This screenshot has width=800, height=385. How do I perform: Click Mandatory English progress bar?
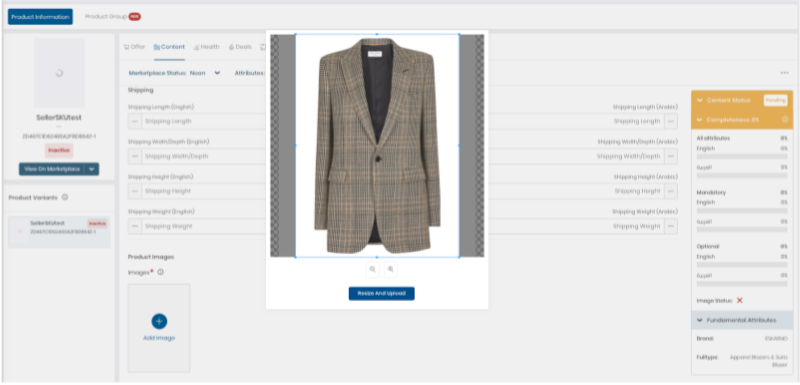coord(742,211)
